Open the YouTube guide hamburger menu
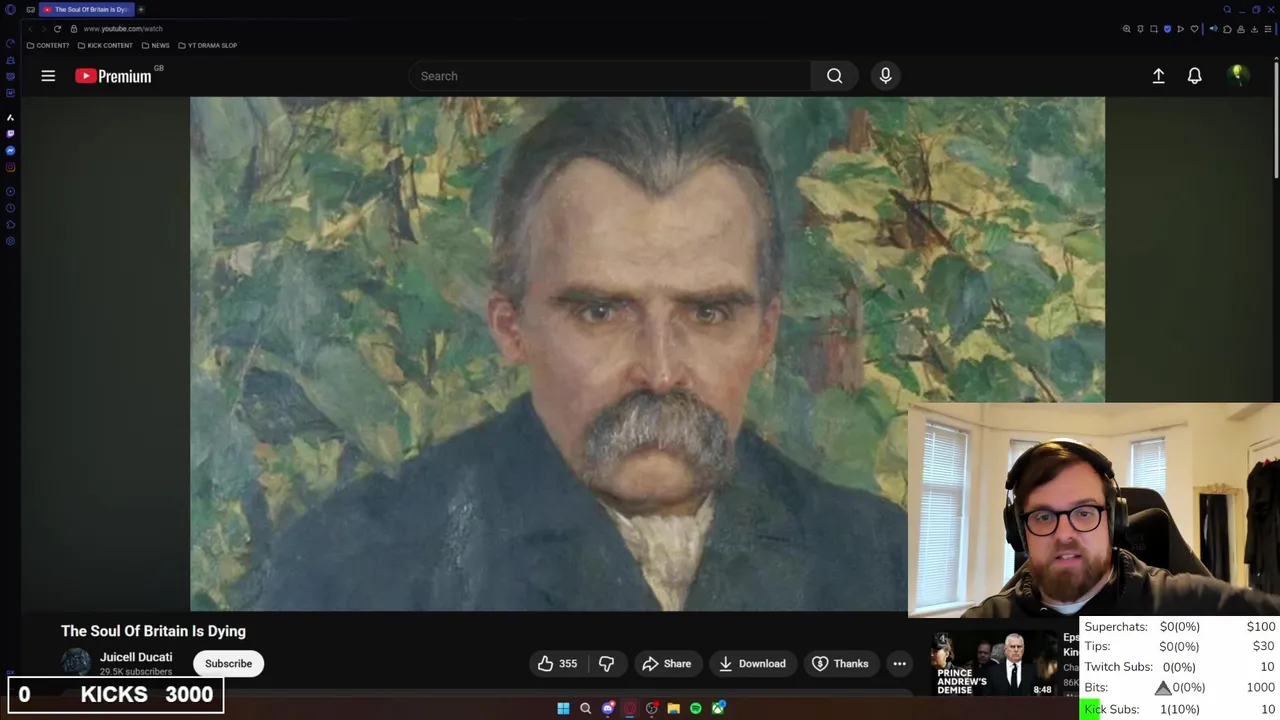The image size is (1280, 720). tap(48, 76)
